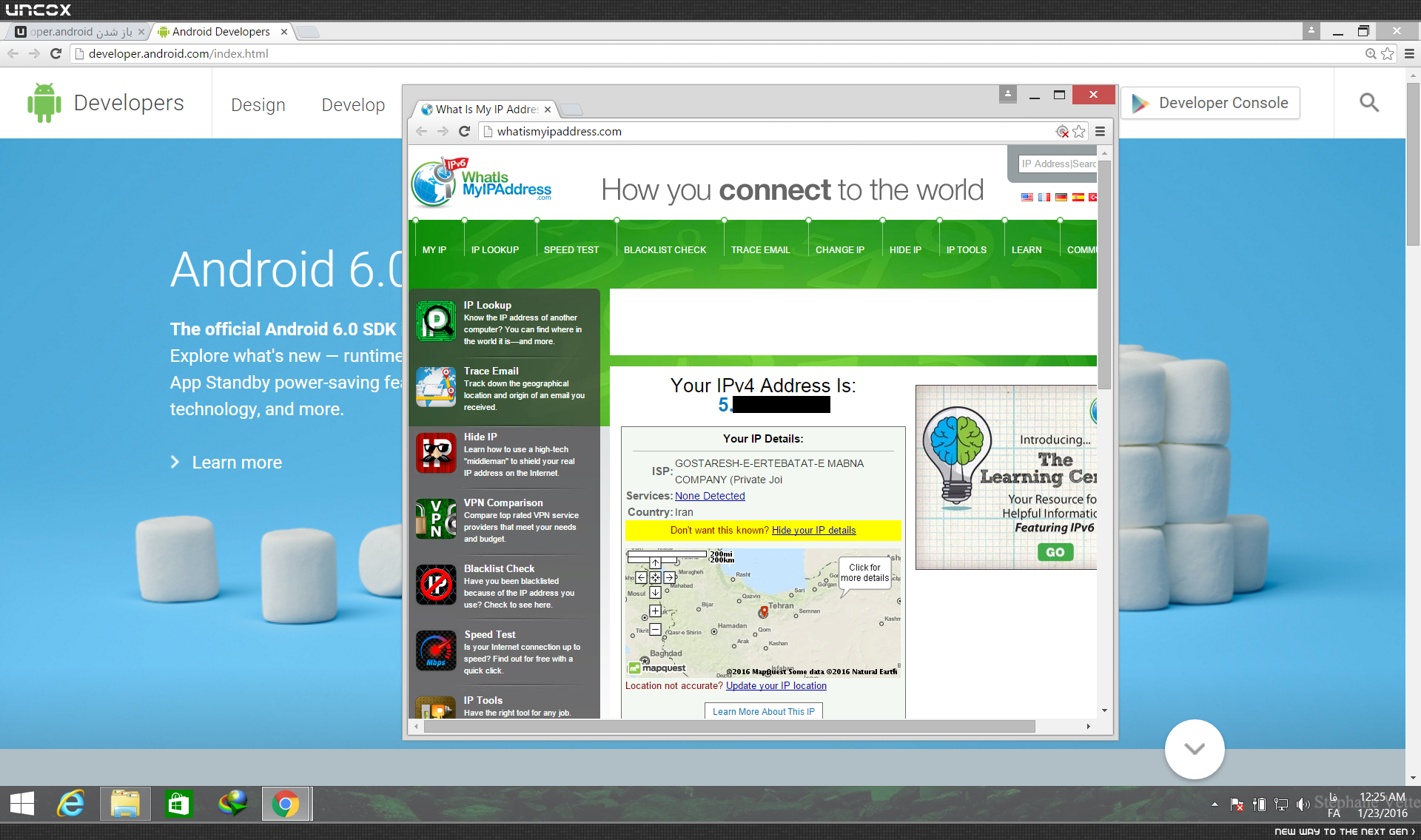The height and width of the screenshot is (840, 1421).
Task: Zoom indicator icon in the Android Developers address bar
Action: (1371, 53)
